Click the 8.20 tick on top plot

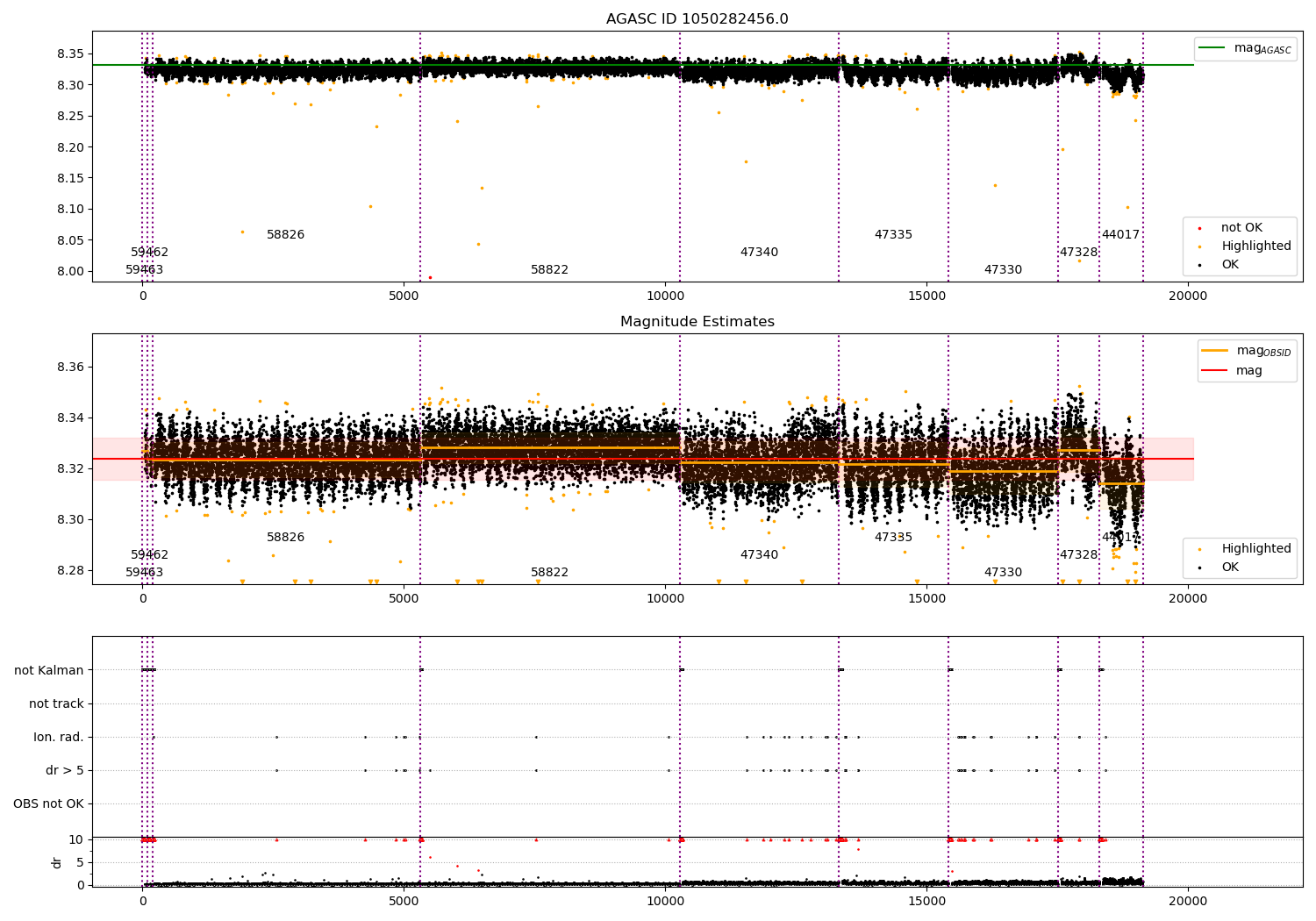coord(70,147)
